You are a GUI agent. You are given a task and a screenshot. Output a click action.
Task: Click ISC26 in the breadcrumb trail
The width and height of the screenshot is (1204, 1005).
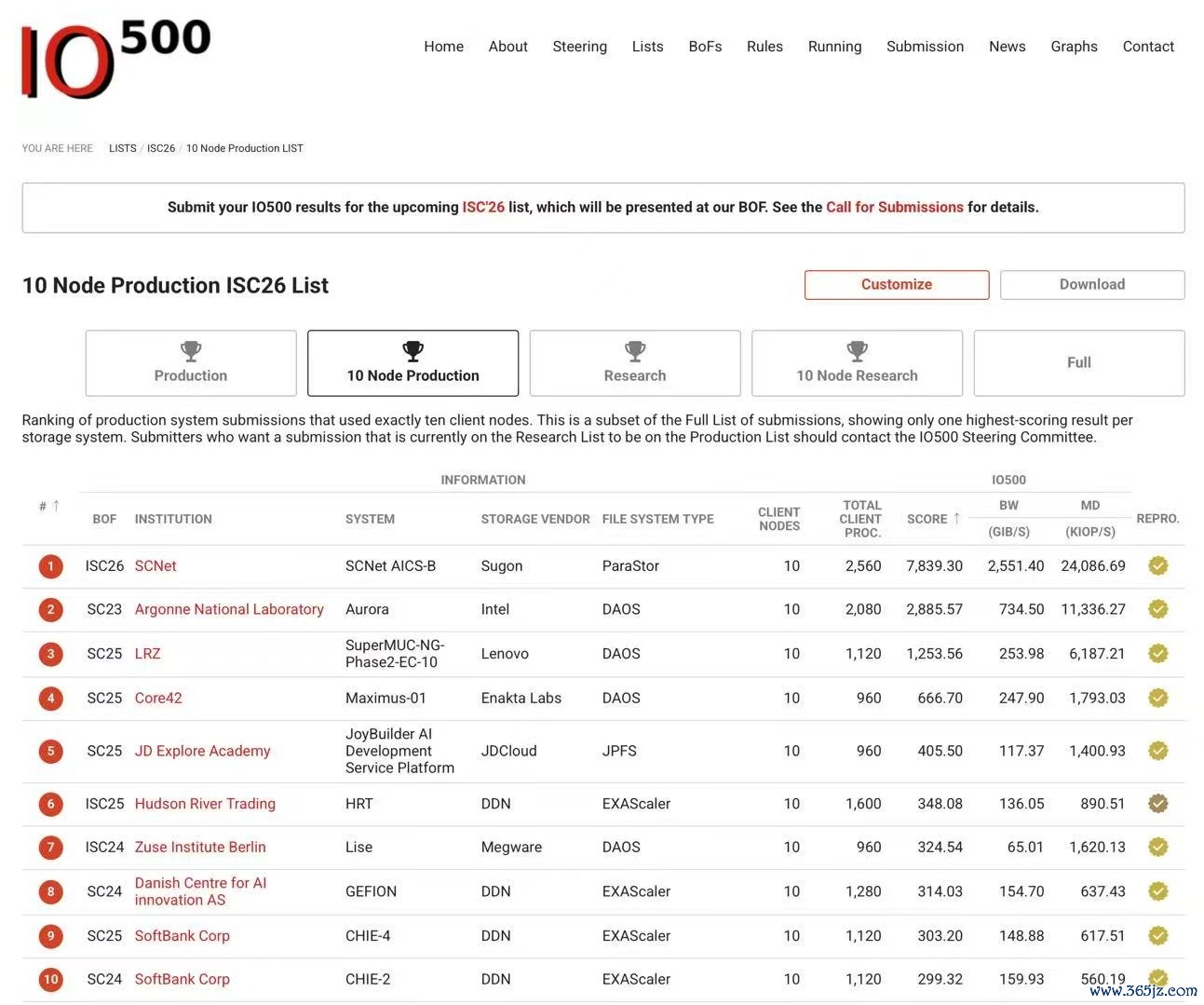(x=161, y=148)
